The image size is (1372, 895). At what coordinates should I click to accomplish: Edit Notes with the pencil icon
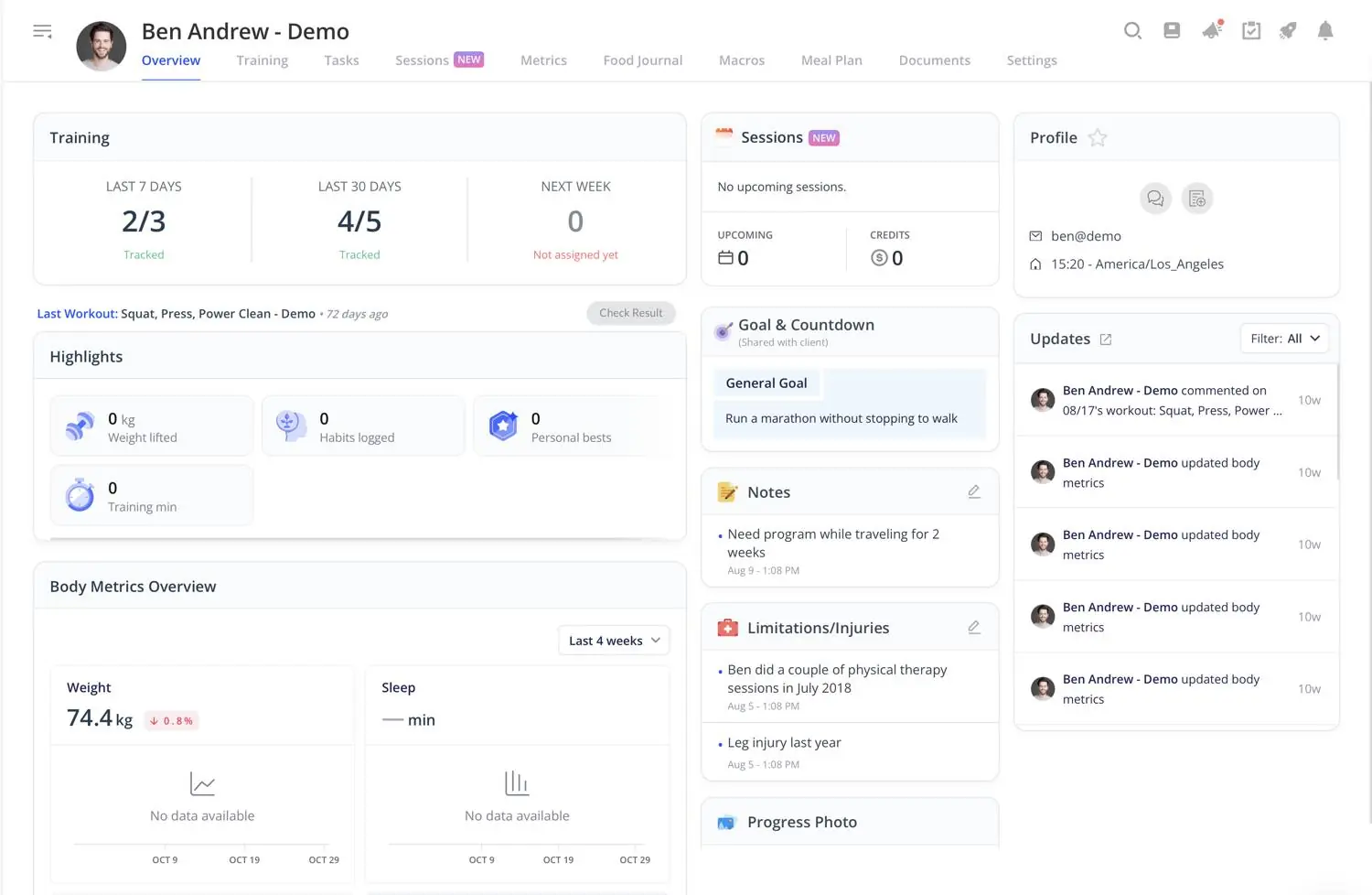click(974, 492)
